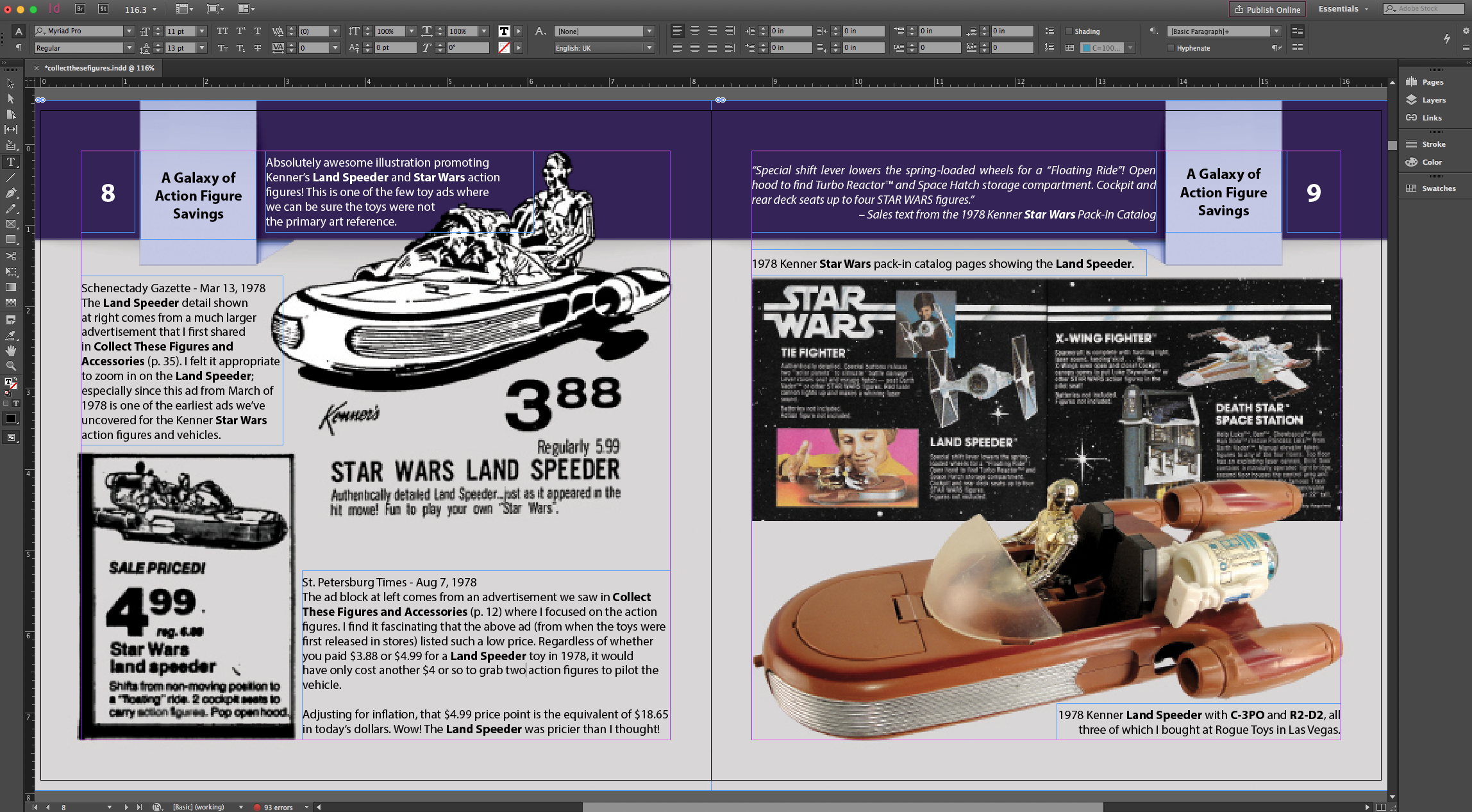Select the Note tool

pyautogui.click(x=11, y=319)
